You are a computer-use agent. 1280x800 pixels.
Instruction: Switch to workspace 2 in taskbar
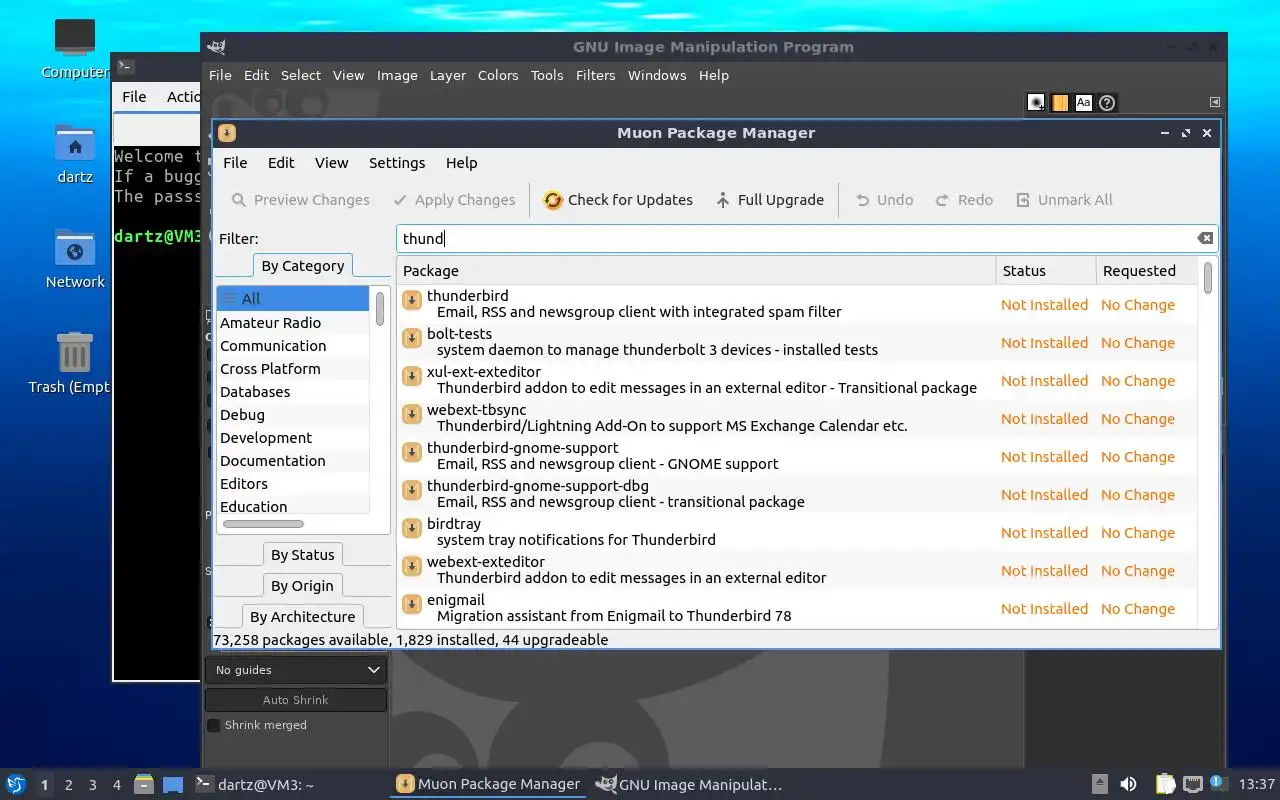[x=69, y=785]
